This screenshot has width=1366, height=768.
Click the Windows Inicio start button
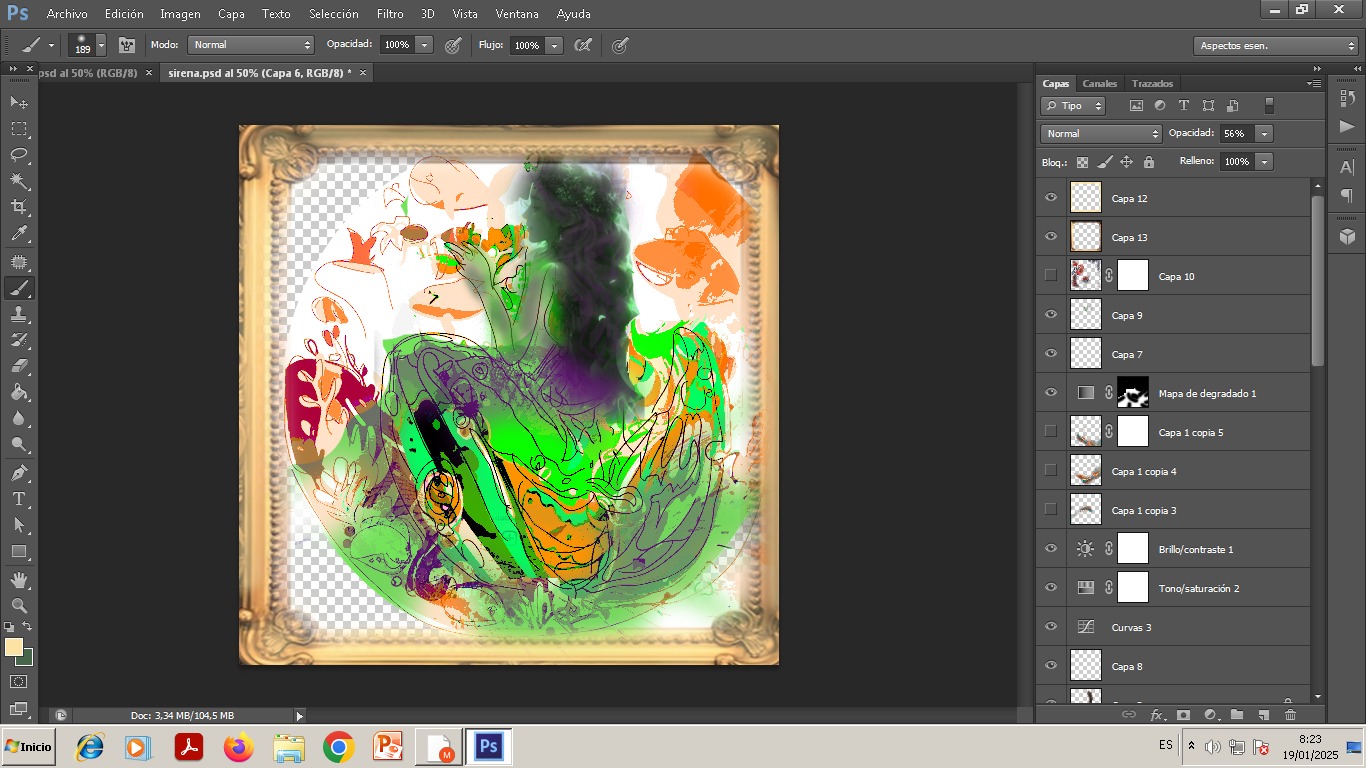coord(29,747)
